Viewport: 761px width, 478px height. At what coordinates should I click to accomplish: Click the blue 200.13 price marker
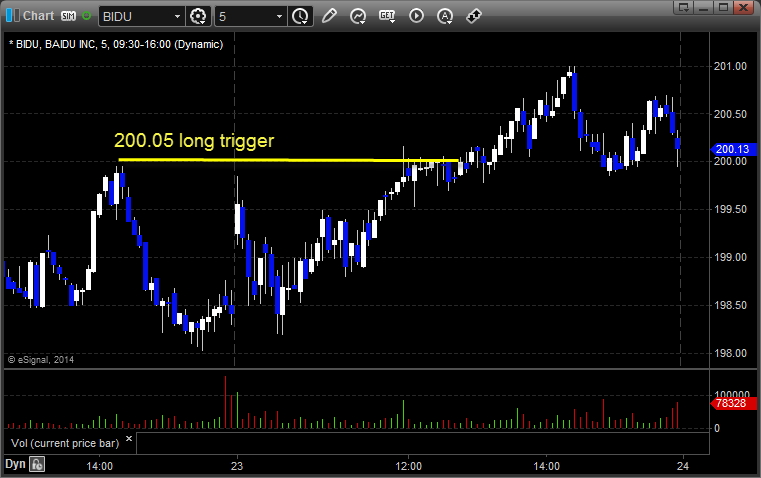pos(733,149)
